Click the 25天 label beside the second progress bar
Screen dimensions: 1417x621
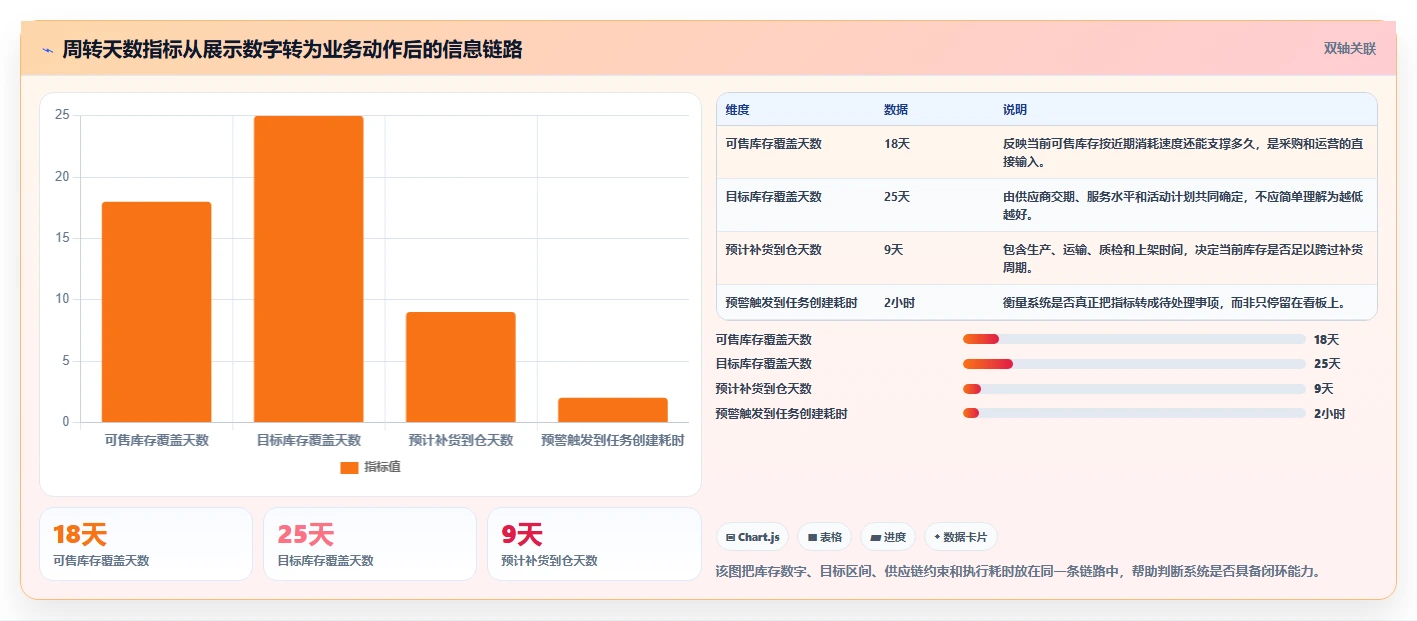[x=1327, y=364]
